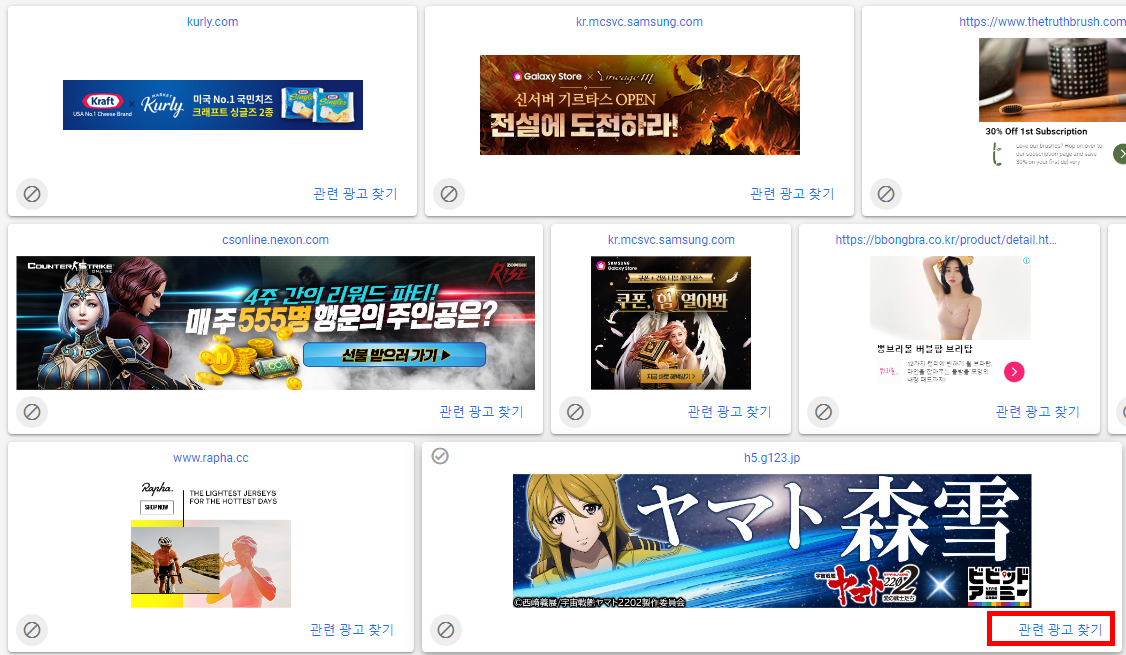Block the www.rapha.cc ad
The image size is (1126, 655).
(x=32, y=631)
